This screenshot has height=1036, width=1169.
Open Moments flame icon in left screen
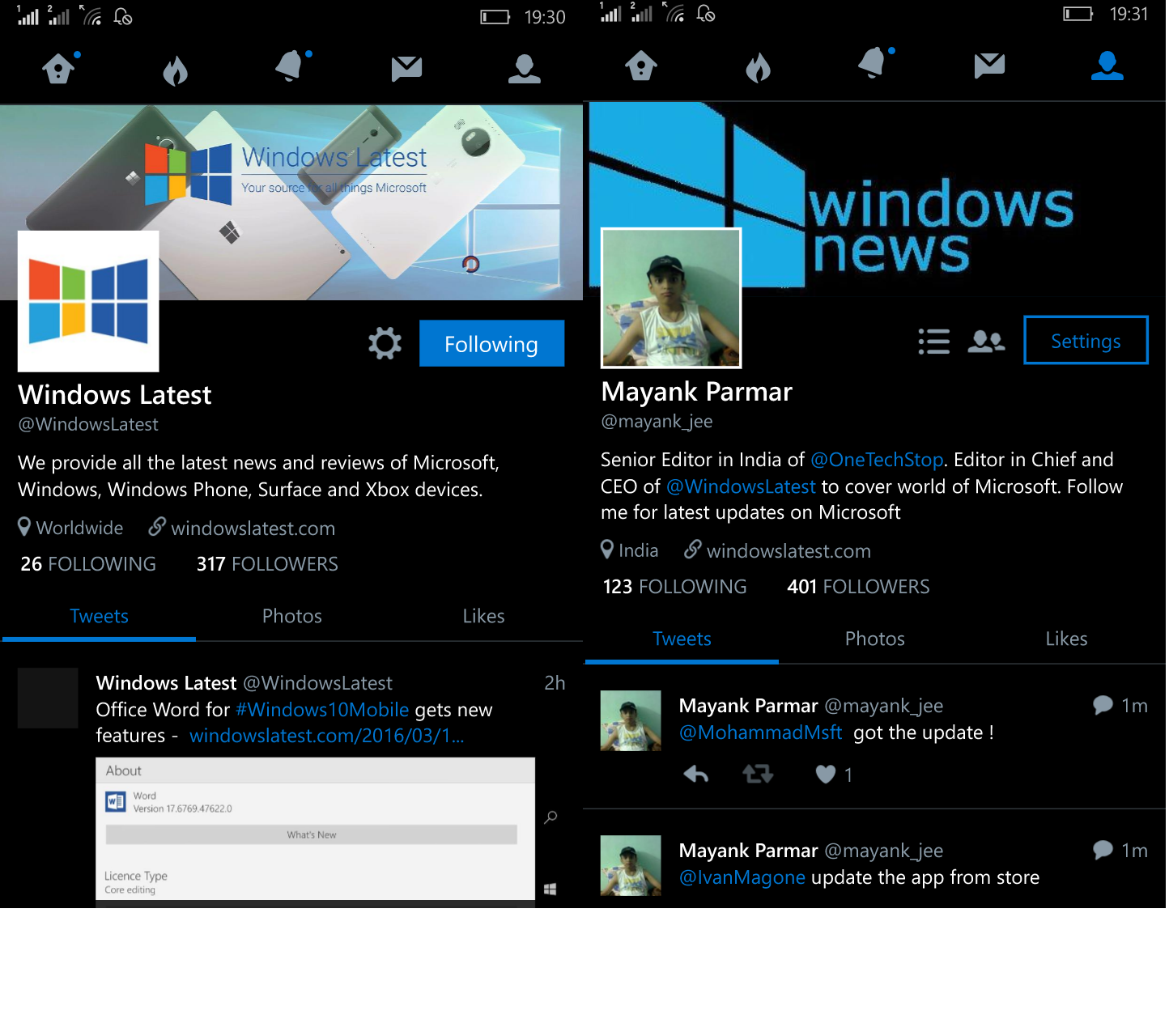click(175, 70)
